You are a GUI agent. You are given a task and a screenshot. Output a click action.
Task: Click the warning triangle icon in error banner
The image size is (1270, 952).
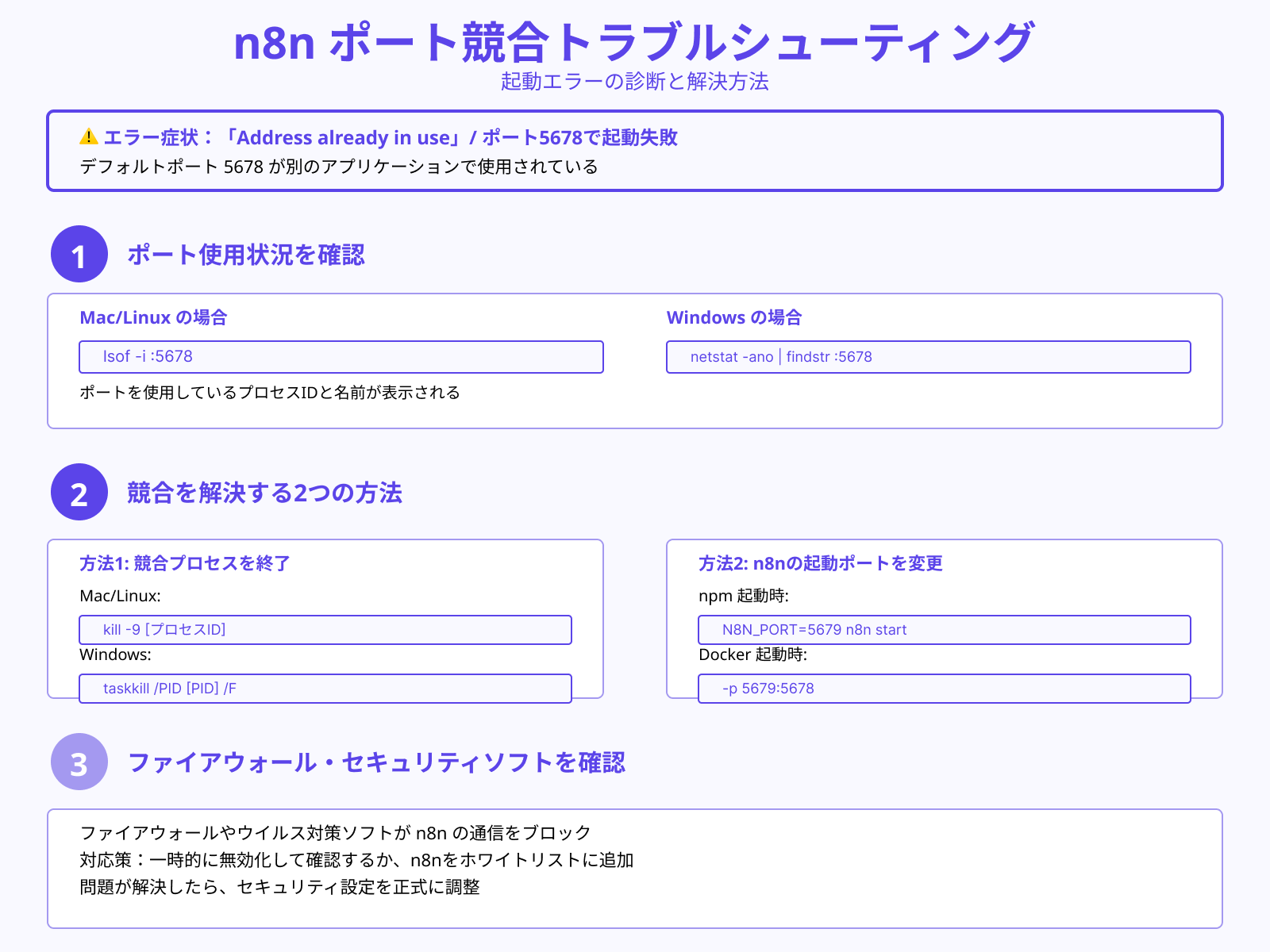pyautogui.click(x=87, y=136)
